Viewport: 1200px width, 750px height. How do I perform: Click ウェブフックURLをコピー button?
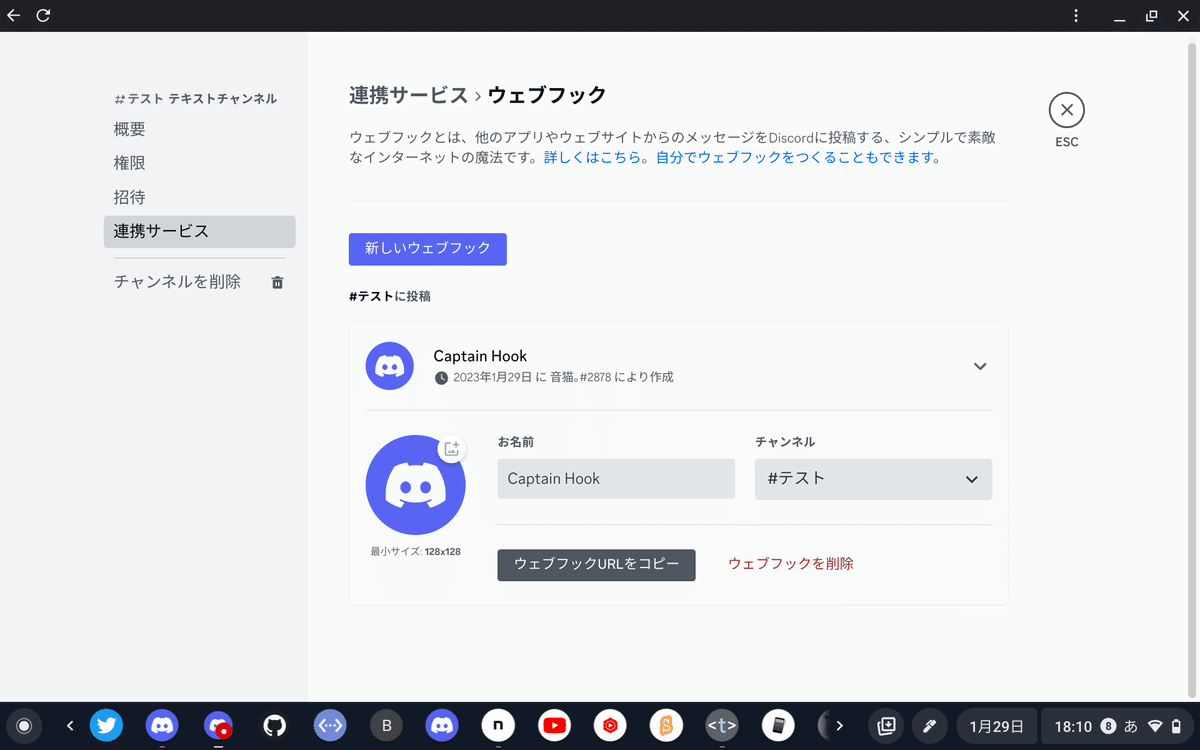tap(596, 565)
